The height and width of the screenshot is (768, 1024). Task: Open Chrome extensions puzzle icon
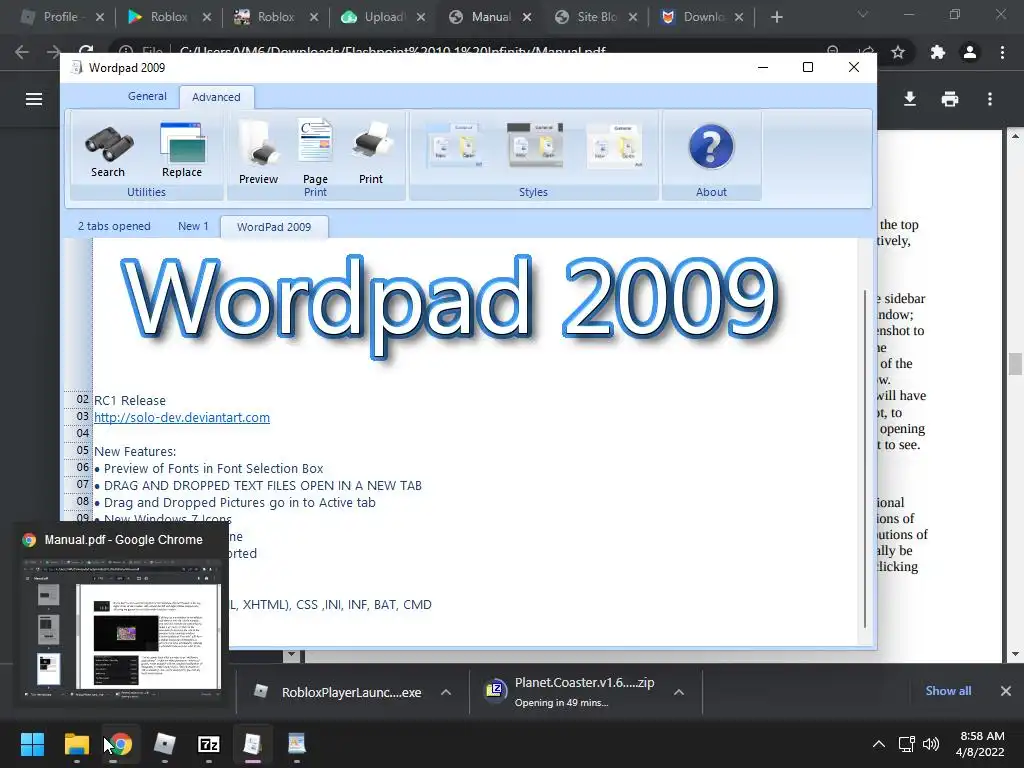pos(938,52)
